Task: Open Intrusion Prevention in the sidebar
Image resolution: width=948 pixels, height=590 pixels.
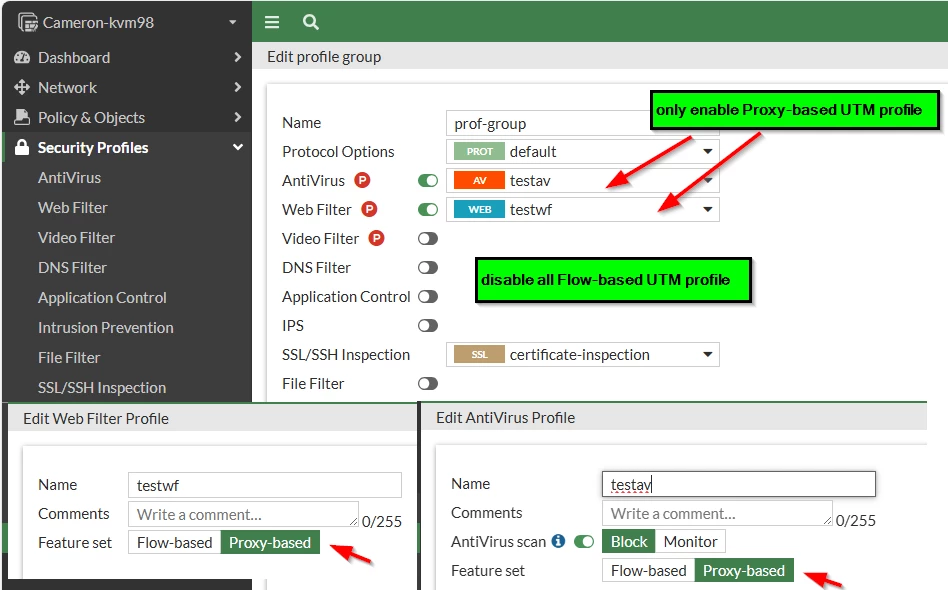Action: (x=106, y=327)
